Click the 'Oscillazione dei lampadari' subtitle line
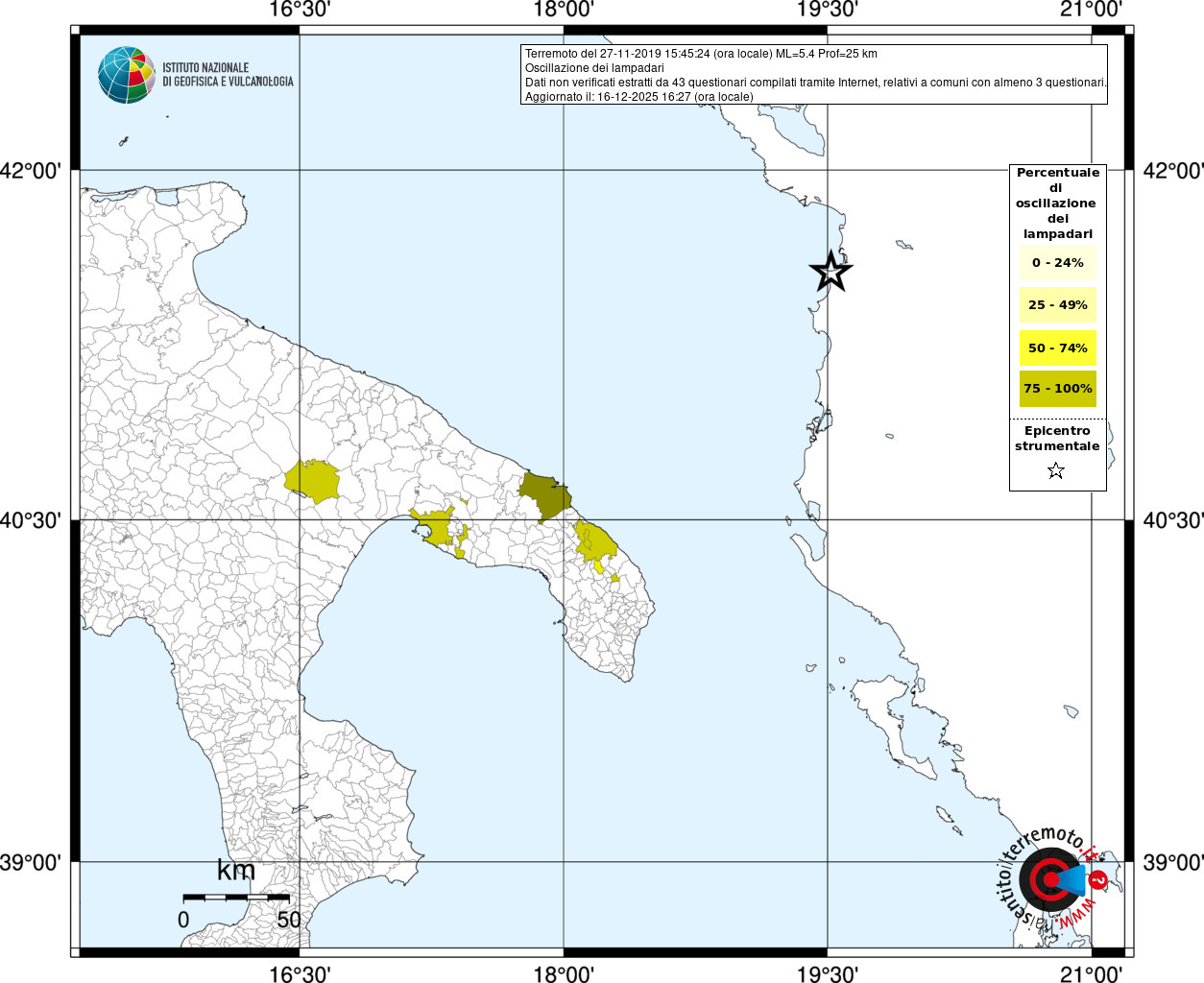This screenshot has width=1204, height=983. click(594, 68)
